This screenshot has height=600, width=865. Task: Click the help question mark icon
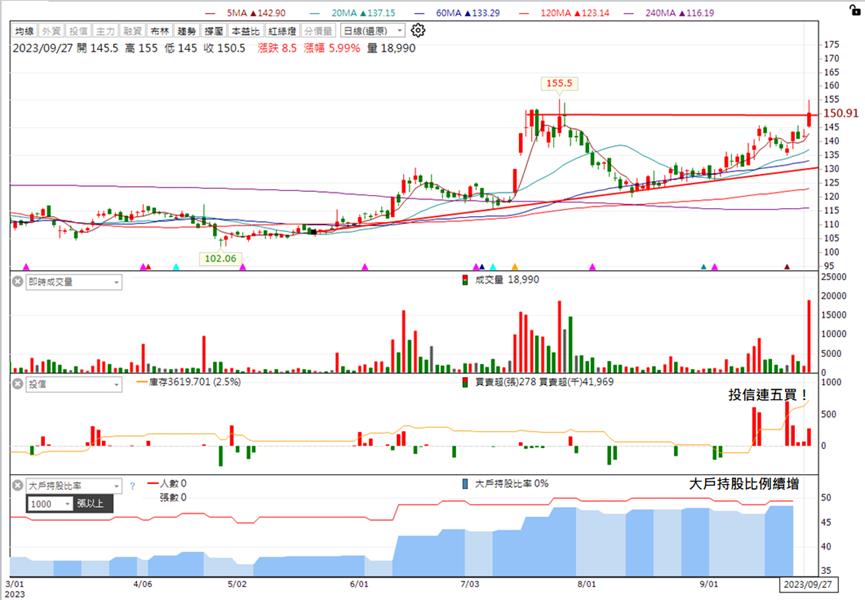132,486
